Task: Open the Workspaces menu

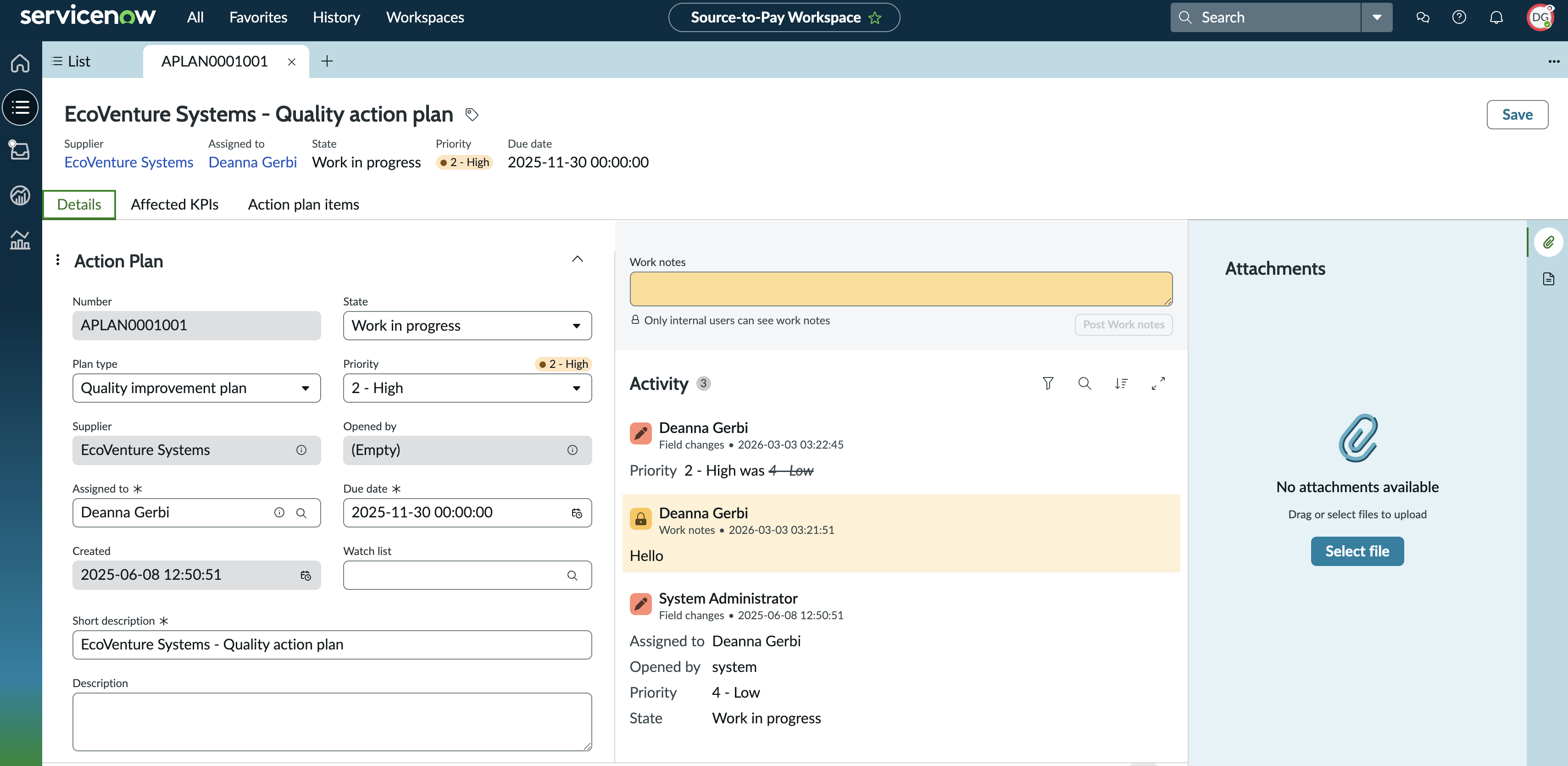Action: point(425,17)
